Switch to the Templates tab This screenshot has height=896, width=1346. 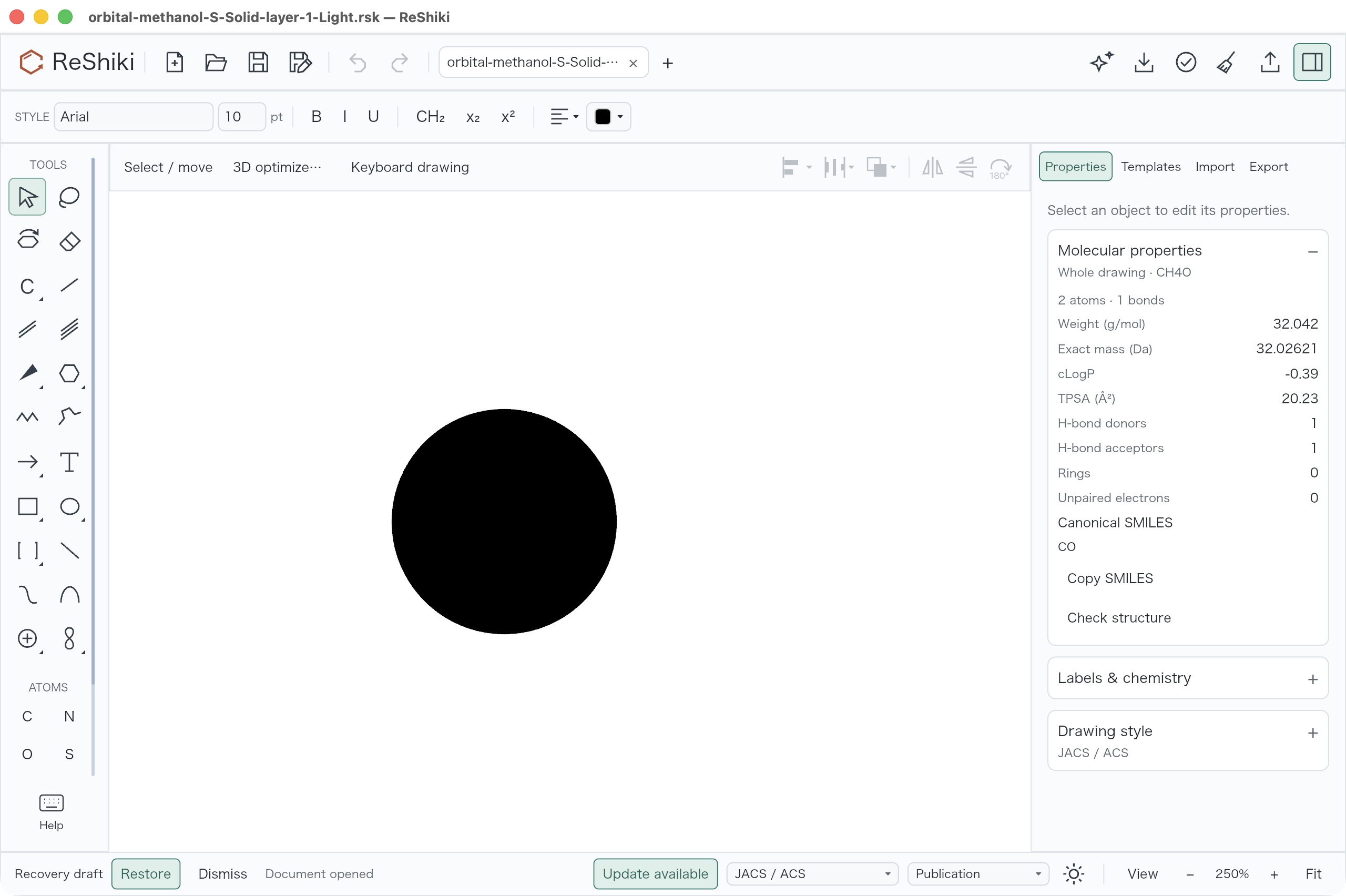tap(1150, 166)
